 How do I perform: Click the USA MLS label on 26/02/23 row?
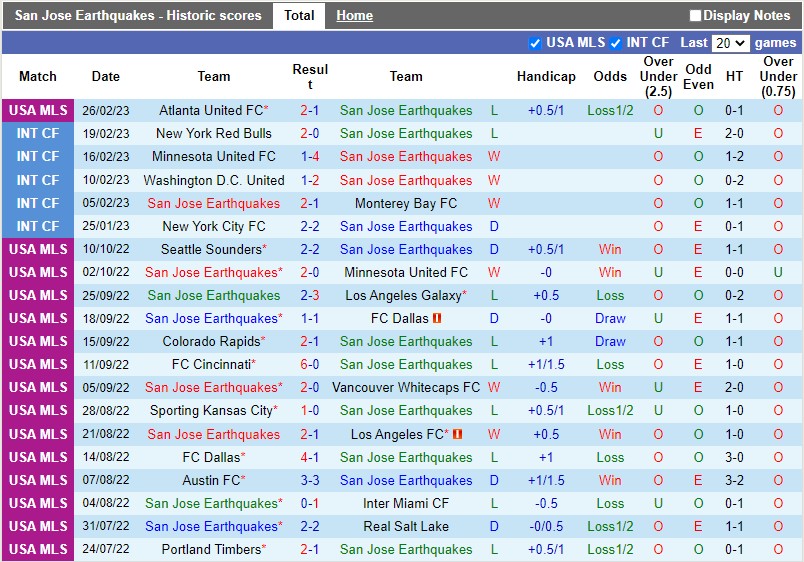[x=38, y=110]
